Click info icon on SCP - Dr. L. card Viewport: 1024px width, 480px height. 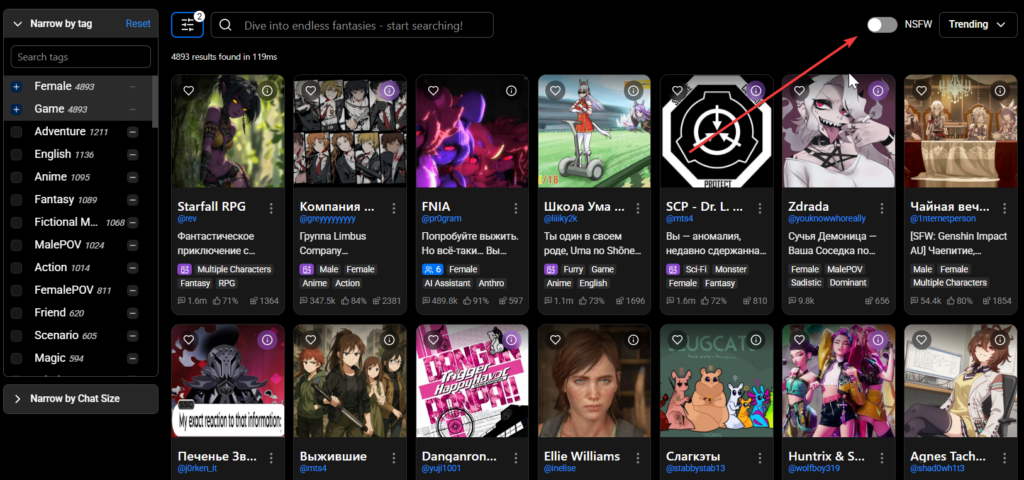pos(756,90)
